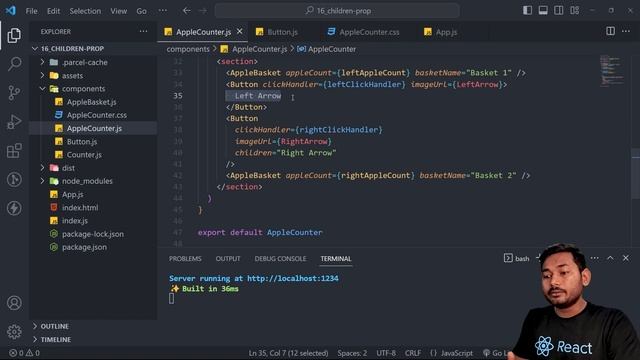The width and height of the screenshot is (640, 360).
Task: Open index.html in the explorer
Action: 80,207
